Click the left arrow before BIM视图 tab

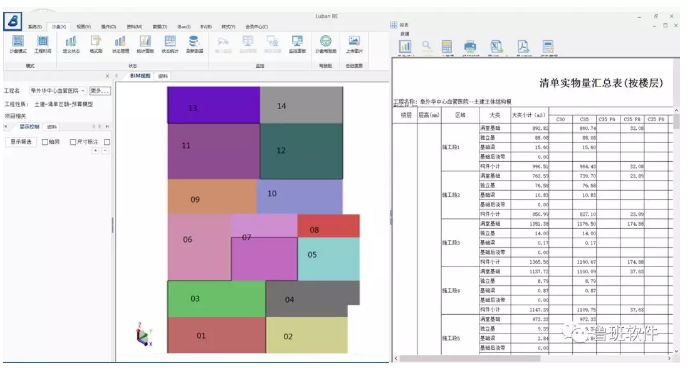(x=116, y=76)
